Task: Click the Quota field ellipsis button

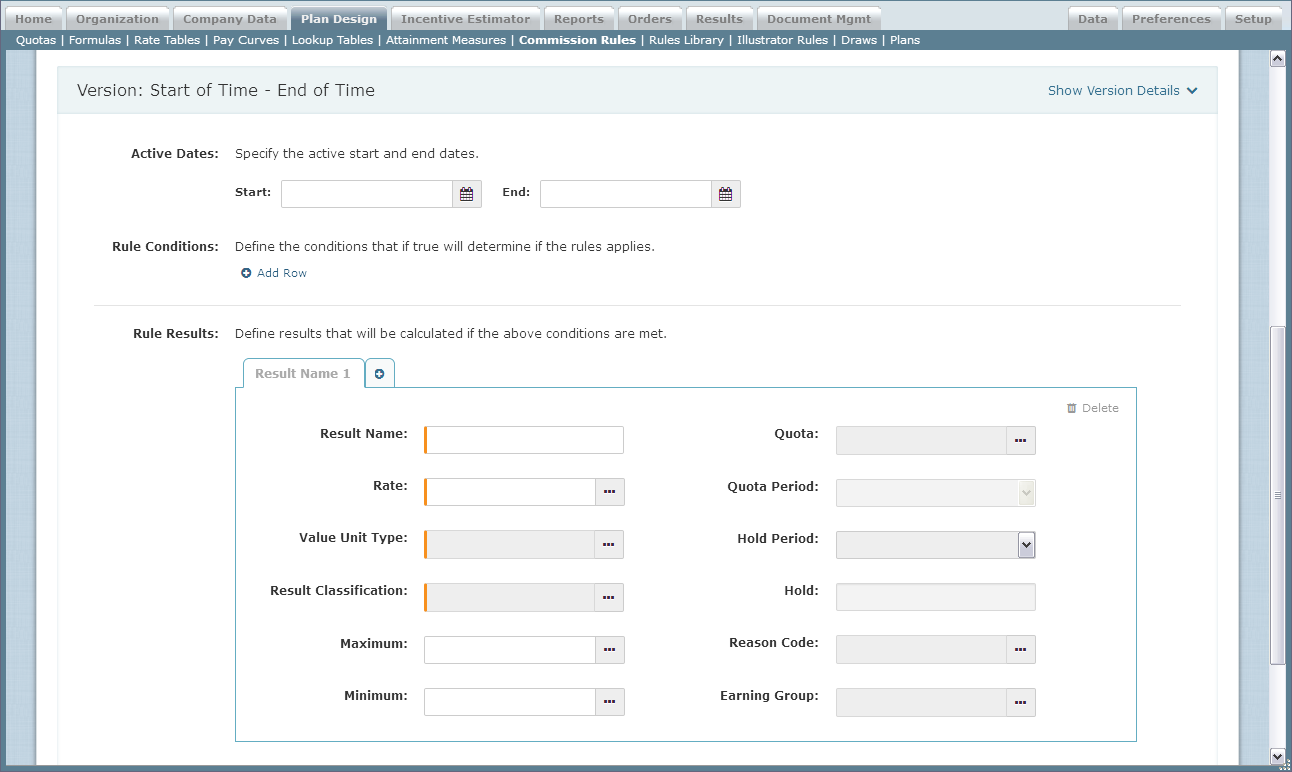Action: pyautogui.click(x=1020, y=440)
